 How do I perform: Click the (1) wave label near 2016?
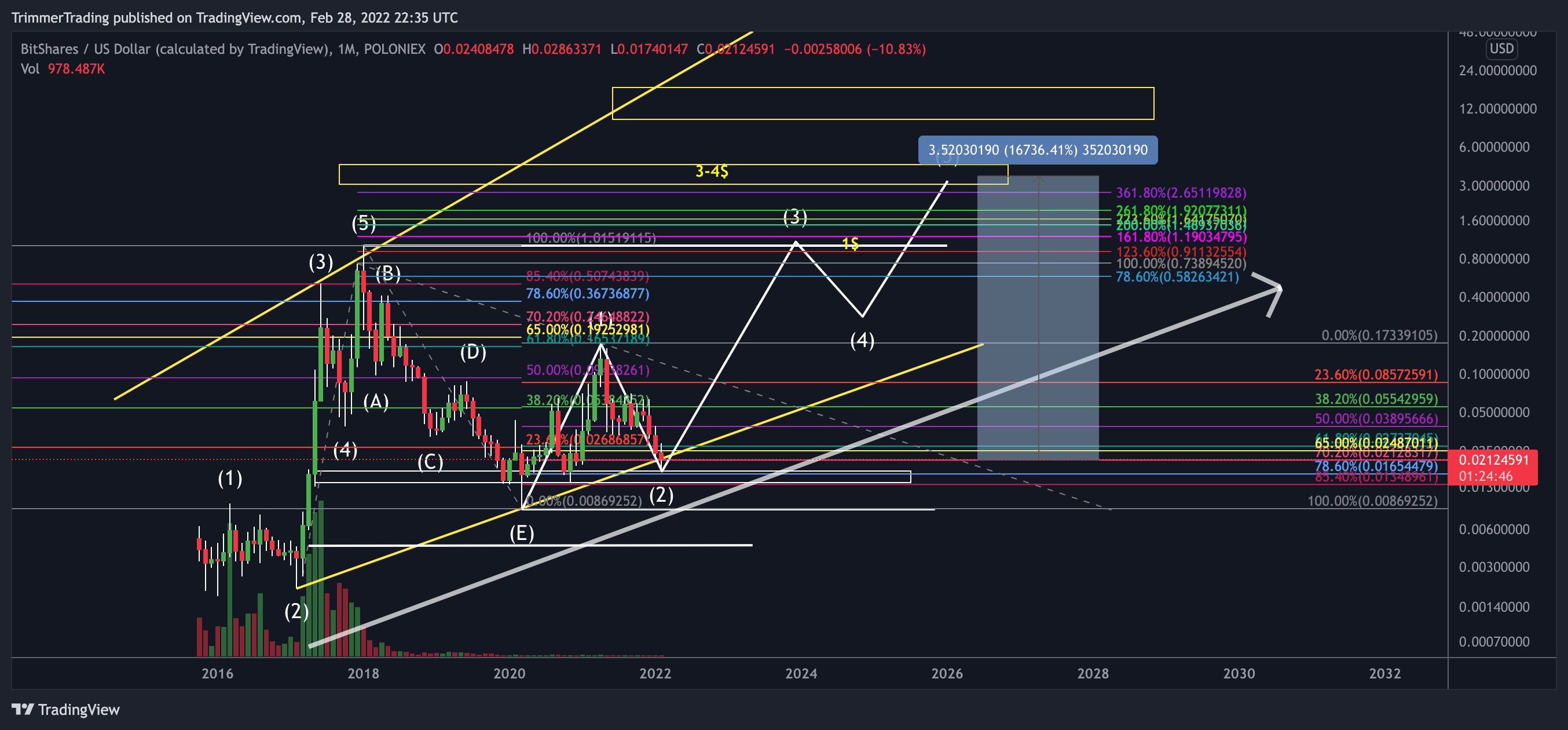pyautogui.click(x=230, y=478)
